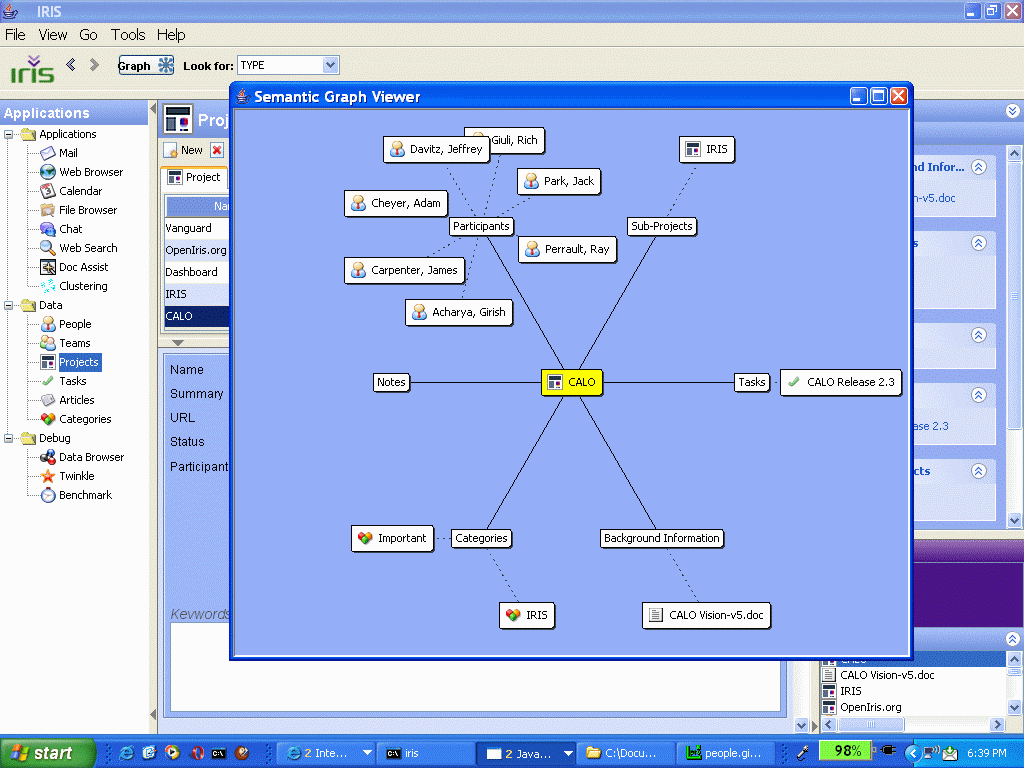The width and height of the screenshot is (1024, 768).
Task: Click the Cheyer, Adam person node
Action: [x=396, y=204]
